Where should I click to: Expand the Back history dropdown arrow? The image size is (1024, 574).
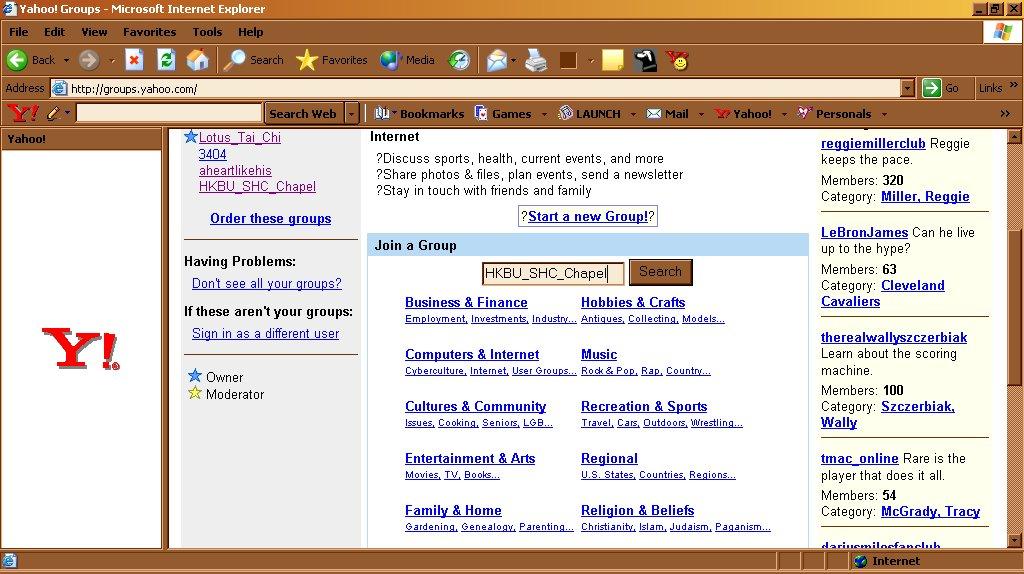66,60
